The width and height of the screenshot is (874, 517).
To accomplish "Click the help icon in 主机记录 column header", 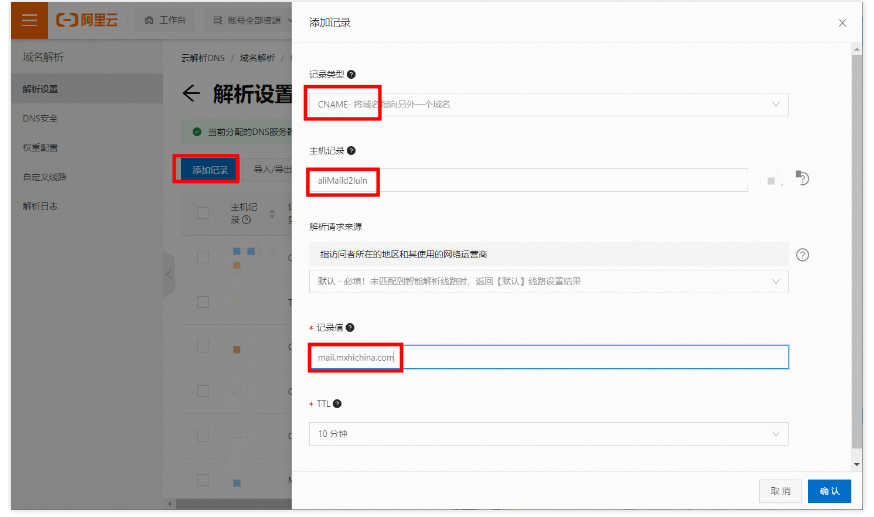I will pyautogui.click(x=246, y=220).
